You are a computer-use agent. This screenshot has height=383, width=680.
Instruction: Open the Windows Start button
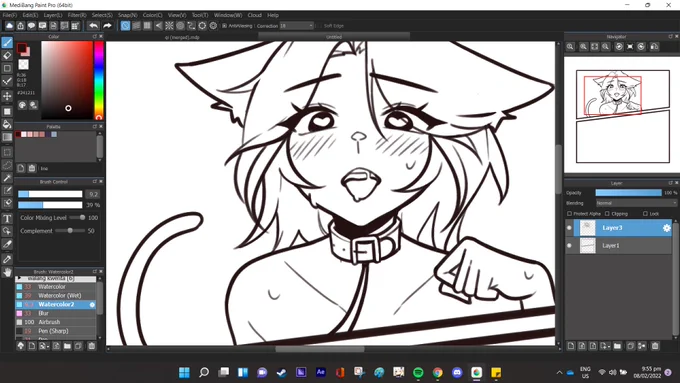click(x=184, y=372)
